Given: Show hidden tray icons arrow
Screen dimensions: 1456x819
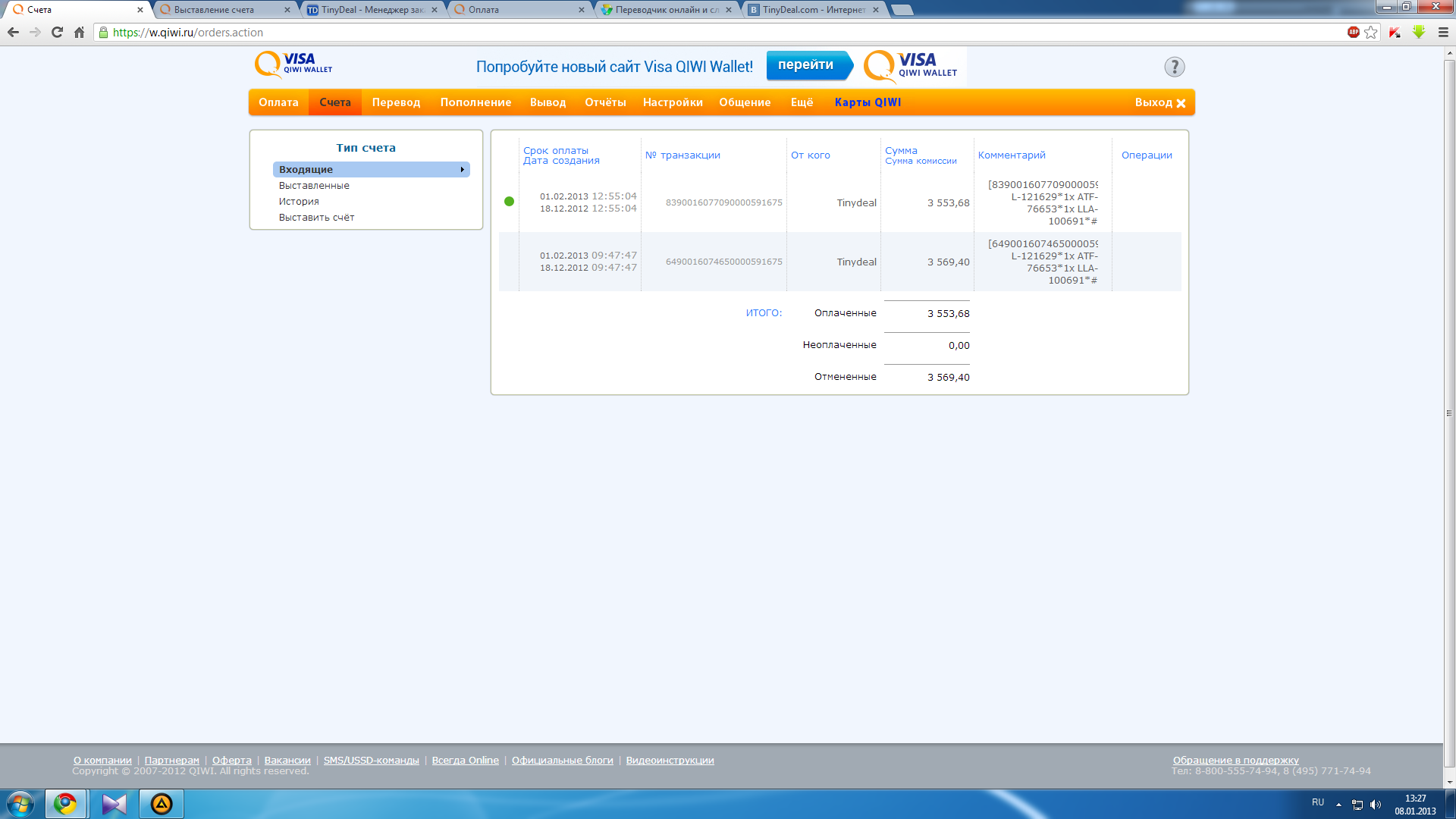Looking at the screenshot, I should (1338, 805).
